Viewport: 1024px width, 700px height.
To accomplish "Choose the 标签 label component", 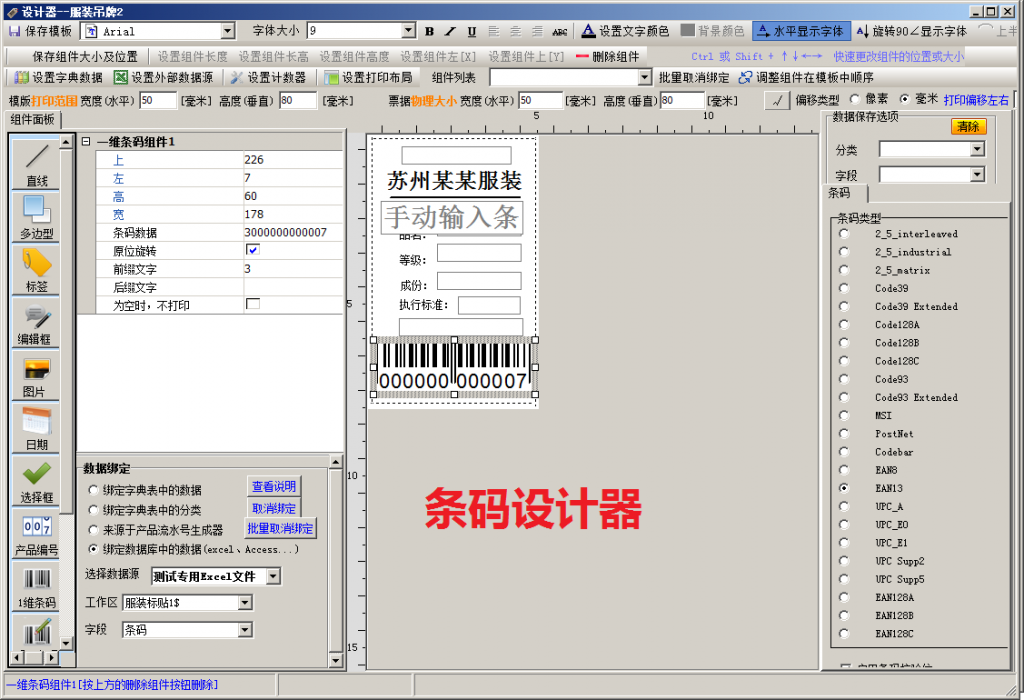I will pyautogui.click(x=36, y=269).
